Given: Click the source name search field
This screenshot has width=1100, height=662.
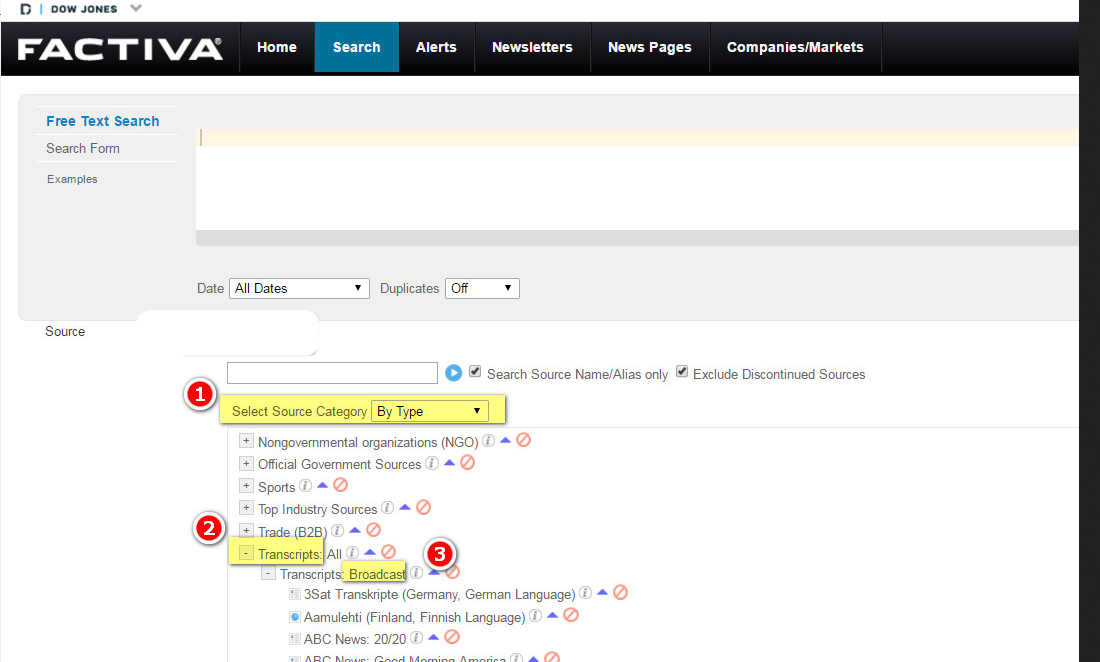Looking at the screenshot, I should click(x=333, y=373).
